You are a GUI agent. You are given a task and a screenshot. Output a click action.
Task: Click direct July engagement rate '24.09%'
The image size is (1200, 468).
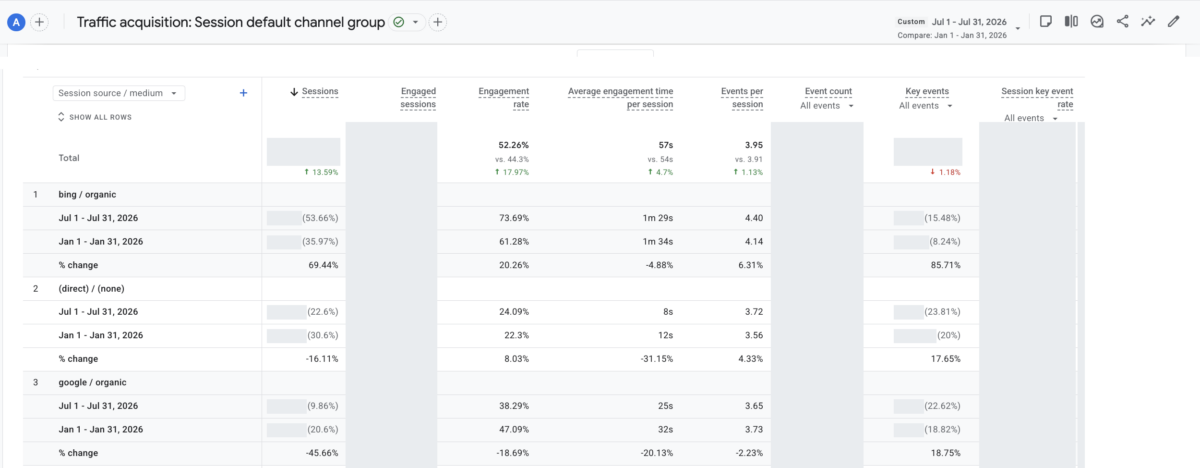[513, 312]
